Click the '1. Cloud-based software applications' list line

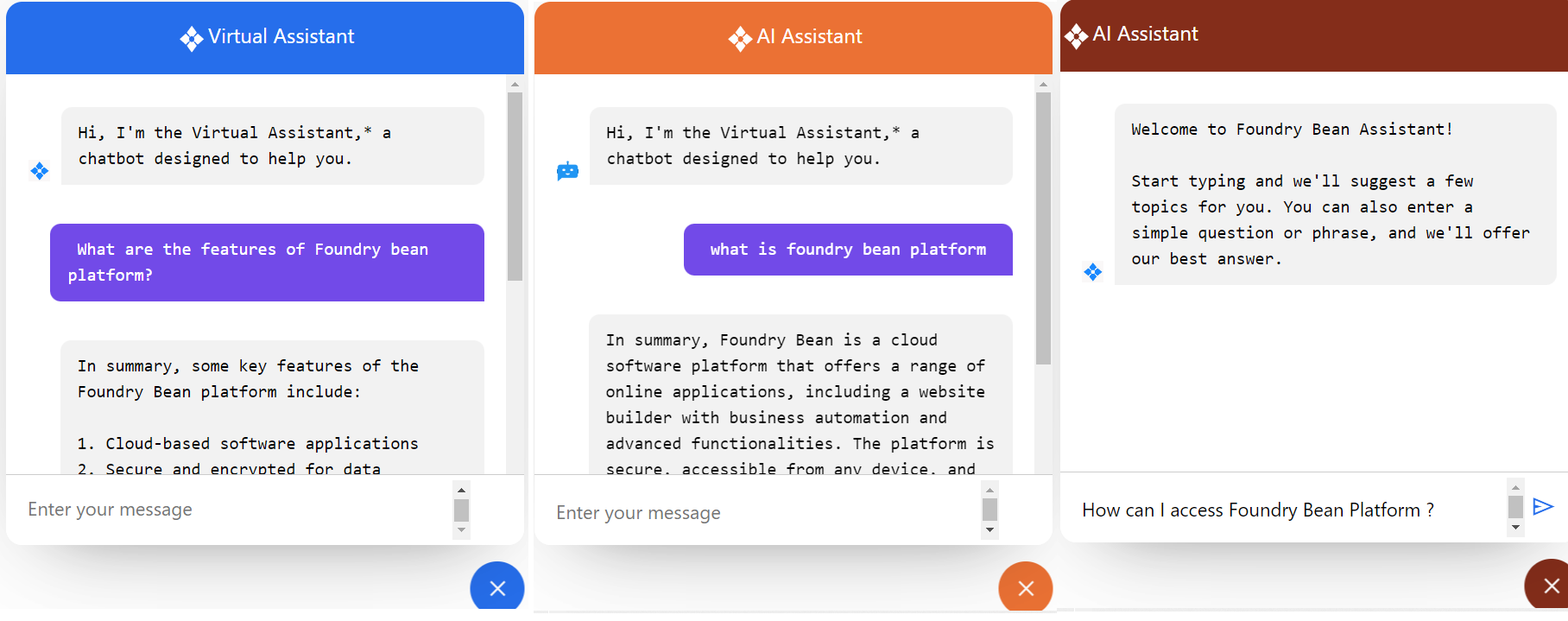click(248, 444)
